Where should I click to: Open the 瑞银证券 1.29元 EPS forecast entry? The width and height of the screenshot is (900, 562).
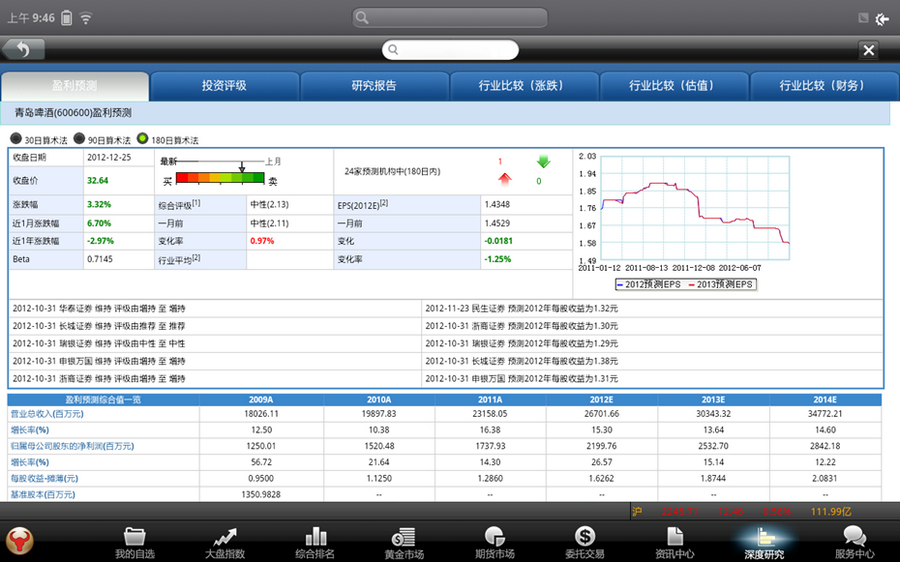(x=521, y=343)
